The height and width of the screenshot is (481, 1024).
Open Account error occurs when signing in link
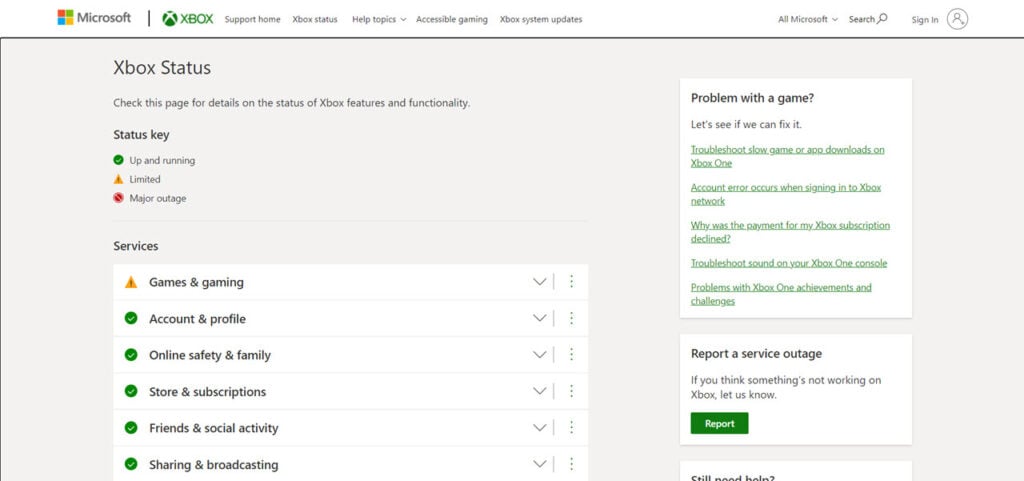click(786, 194)
